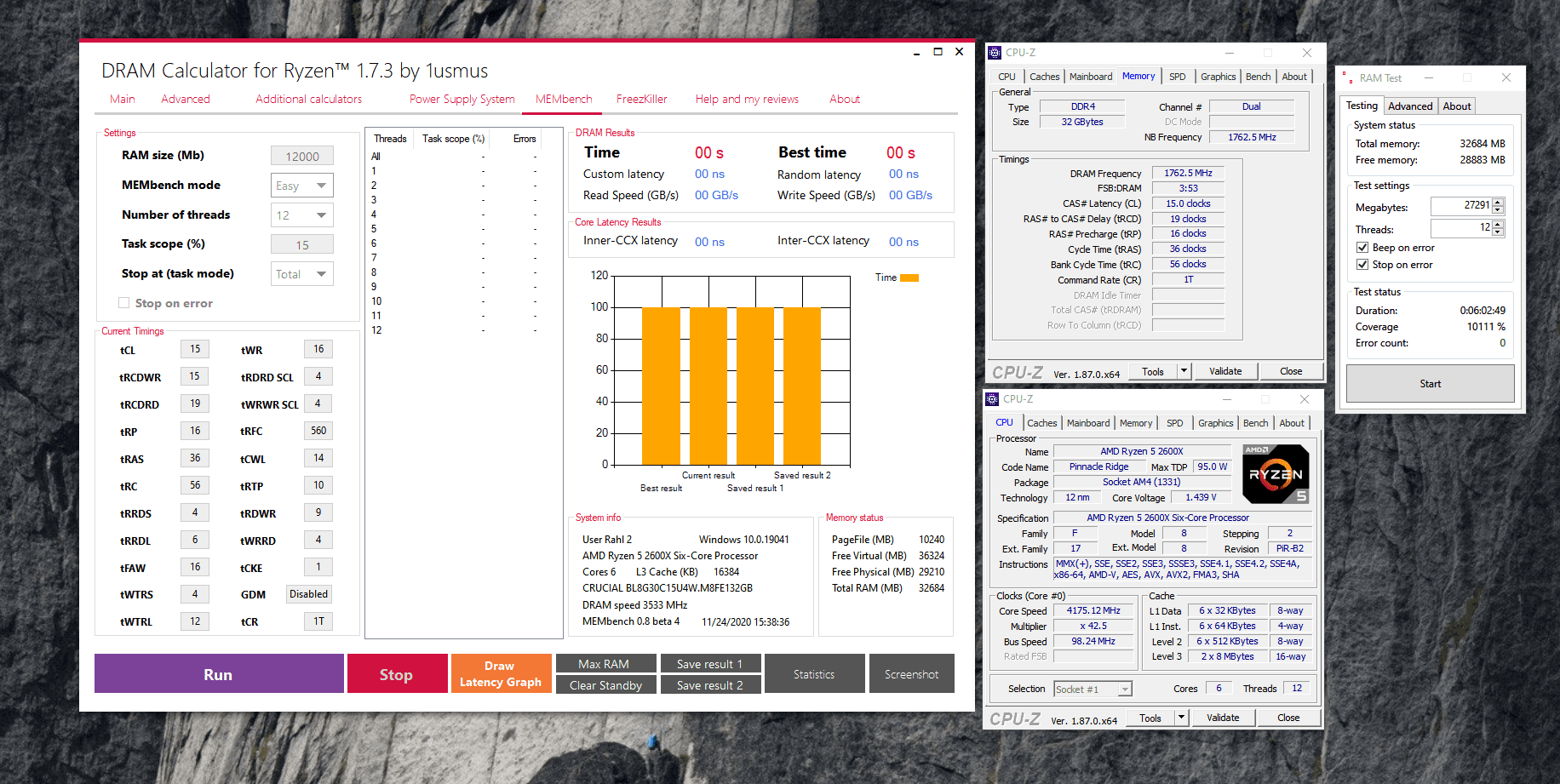The width and height of the screenshot is (1560, 784).
Task: Click the Core Speed 4175.12 MHz value
Action: click(x=1094, y=611)
